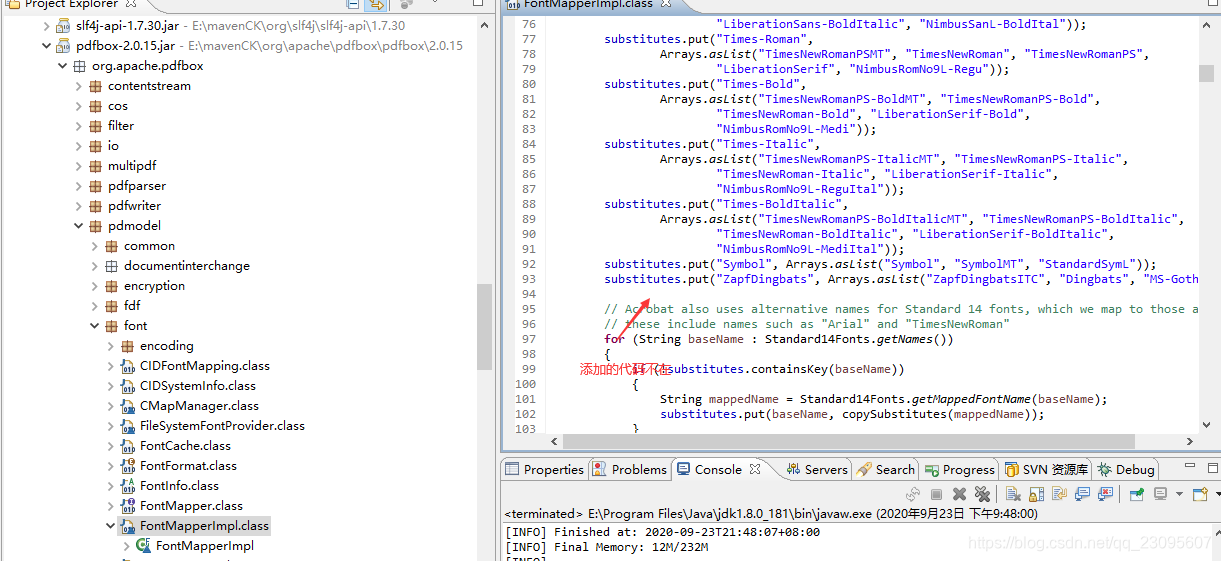Collapse the pdmodel package

[78, 226]
